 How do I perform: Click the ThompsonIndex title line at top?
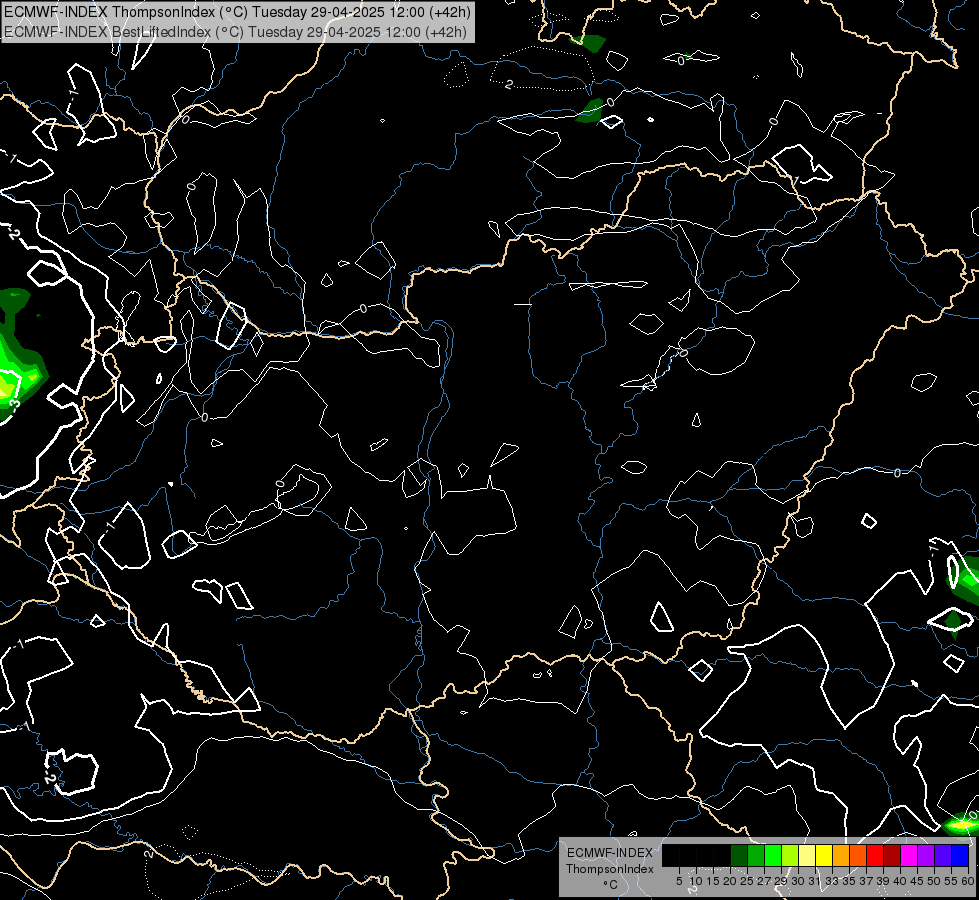(x=238, y=11)
